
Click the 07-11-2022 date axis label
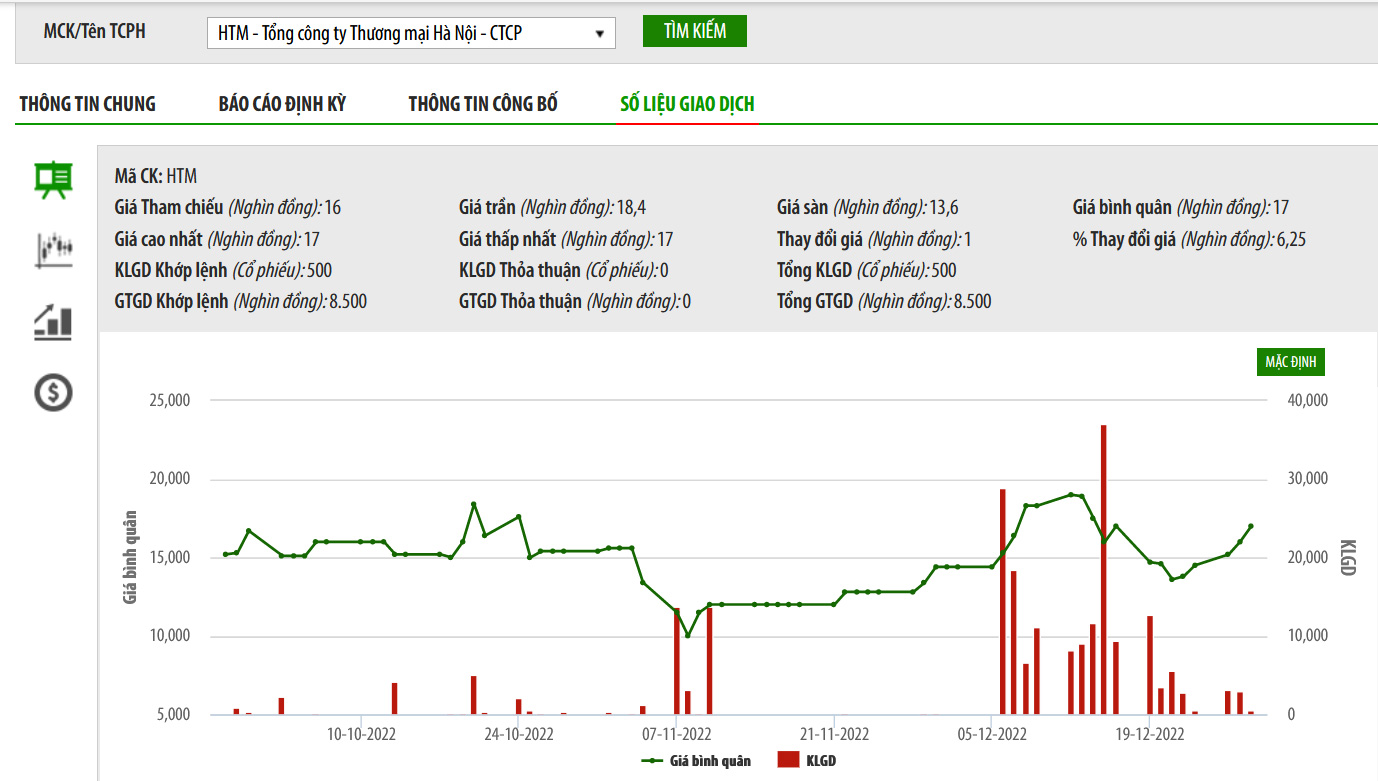tap(676, 735)
